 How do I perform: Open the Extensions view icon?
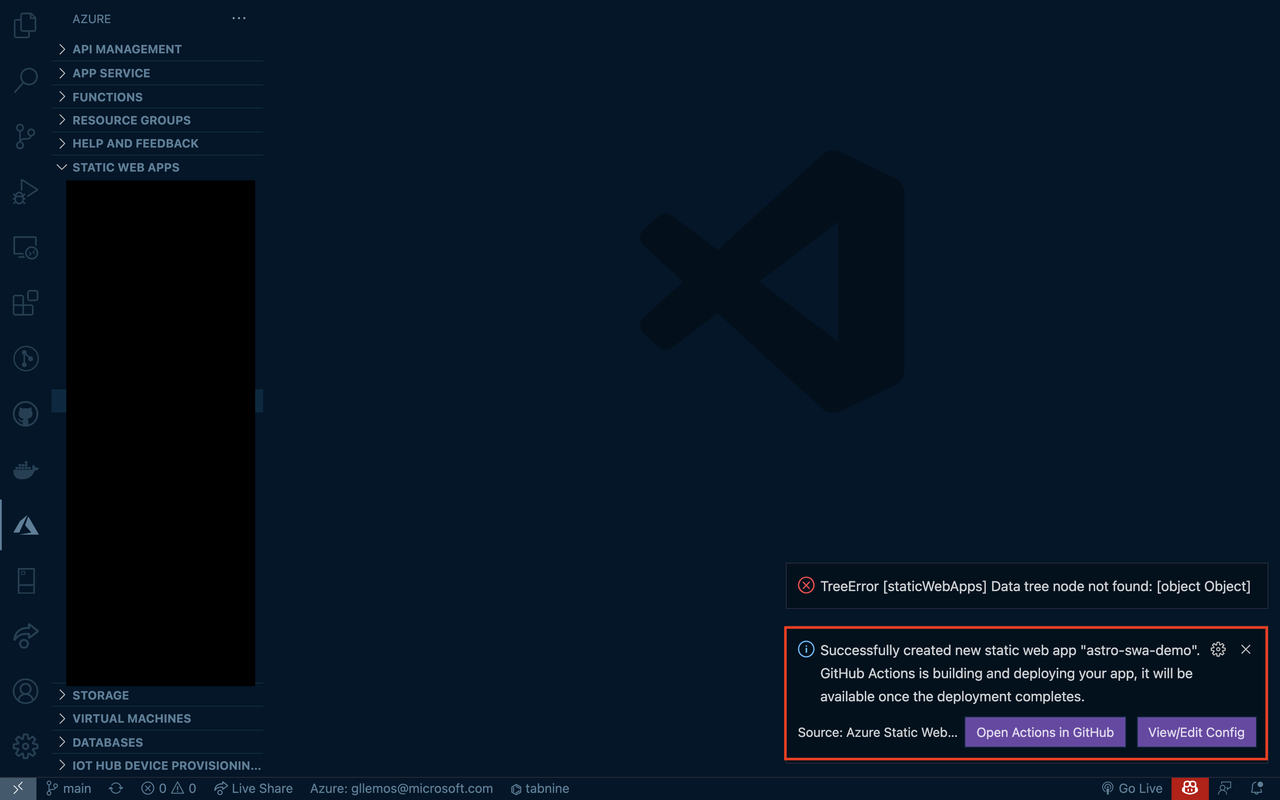coord(25,303)
